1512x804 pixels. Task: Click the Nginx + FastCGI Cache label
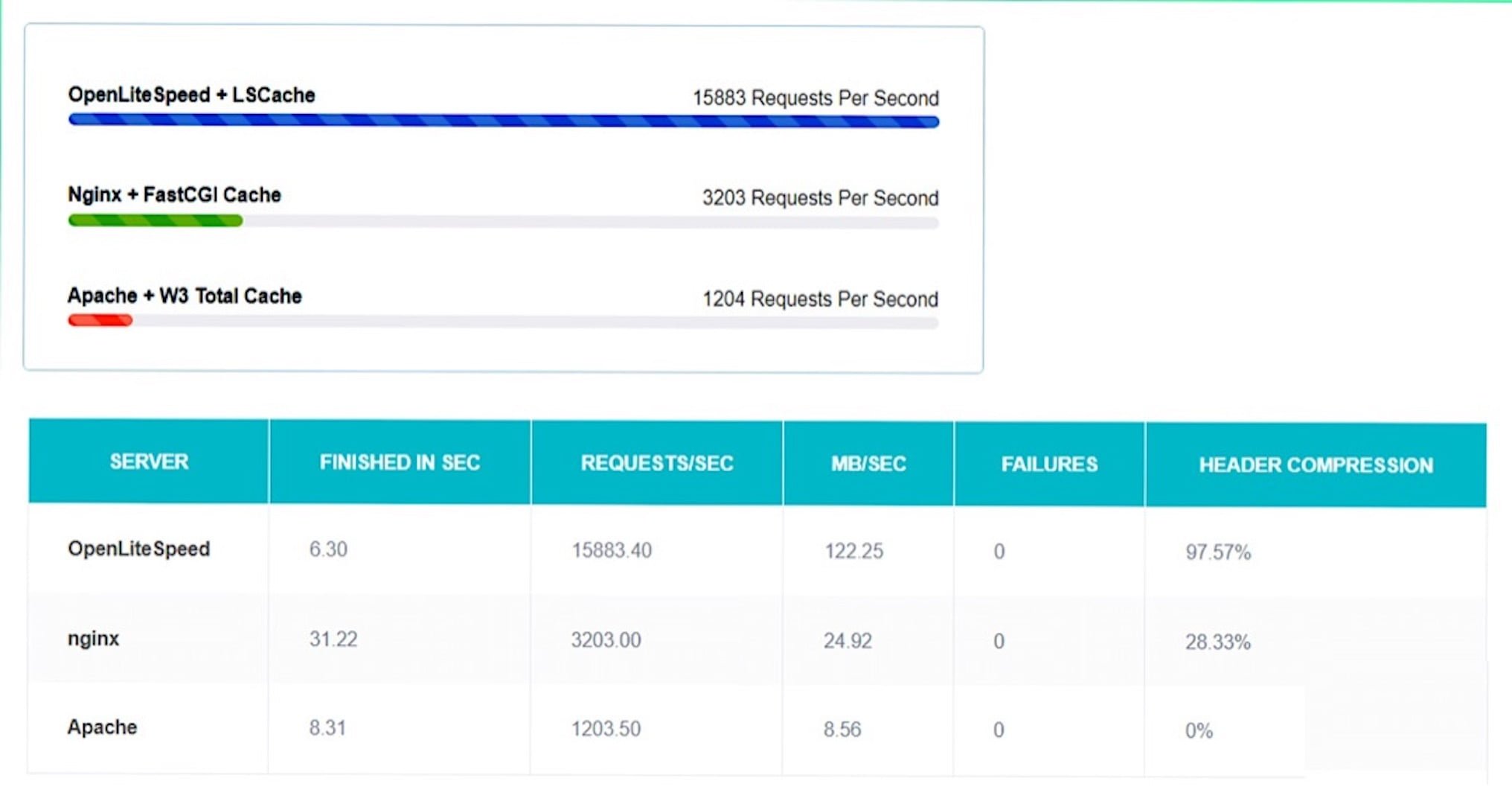[x=173, y=195]
